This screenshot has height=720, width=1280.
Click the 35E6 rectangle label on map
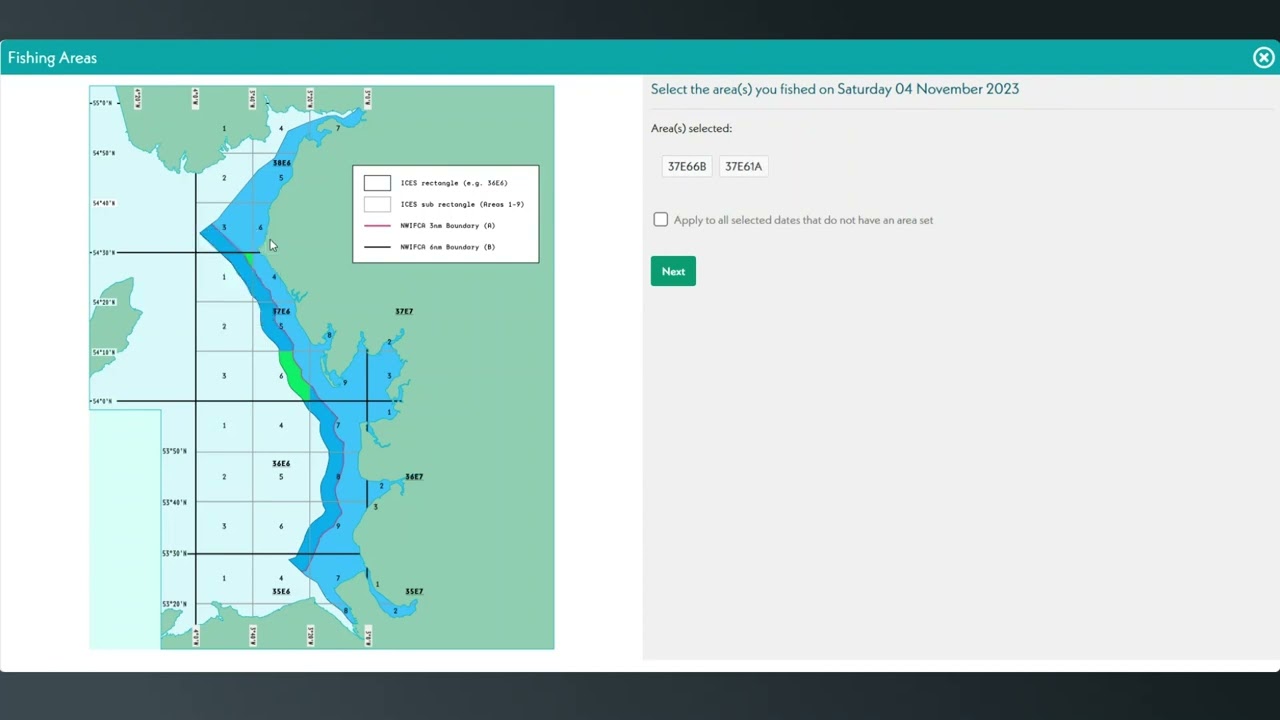[x=281, y=592]
